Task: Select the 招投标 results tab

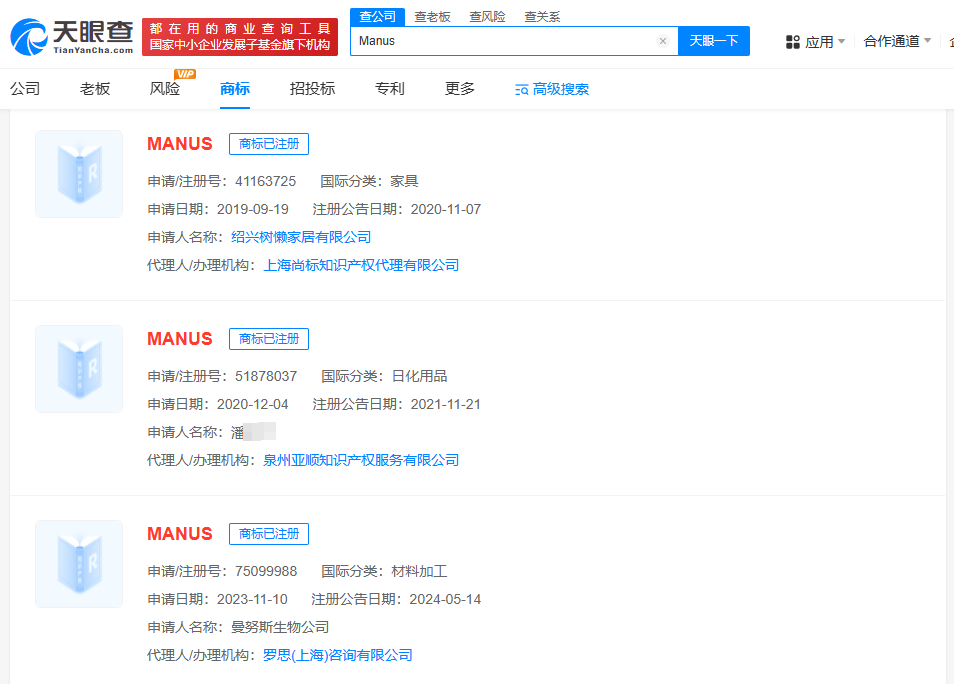Action: [312, 89]
